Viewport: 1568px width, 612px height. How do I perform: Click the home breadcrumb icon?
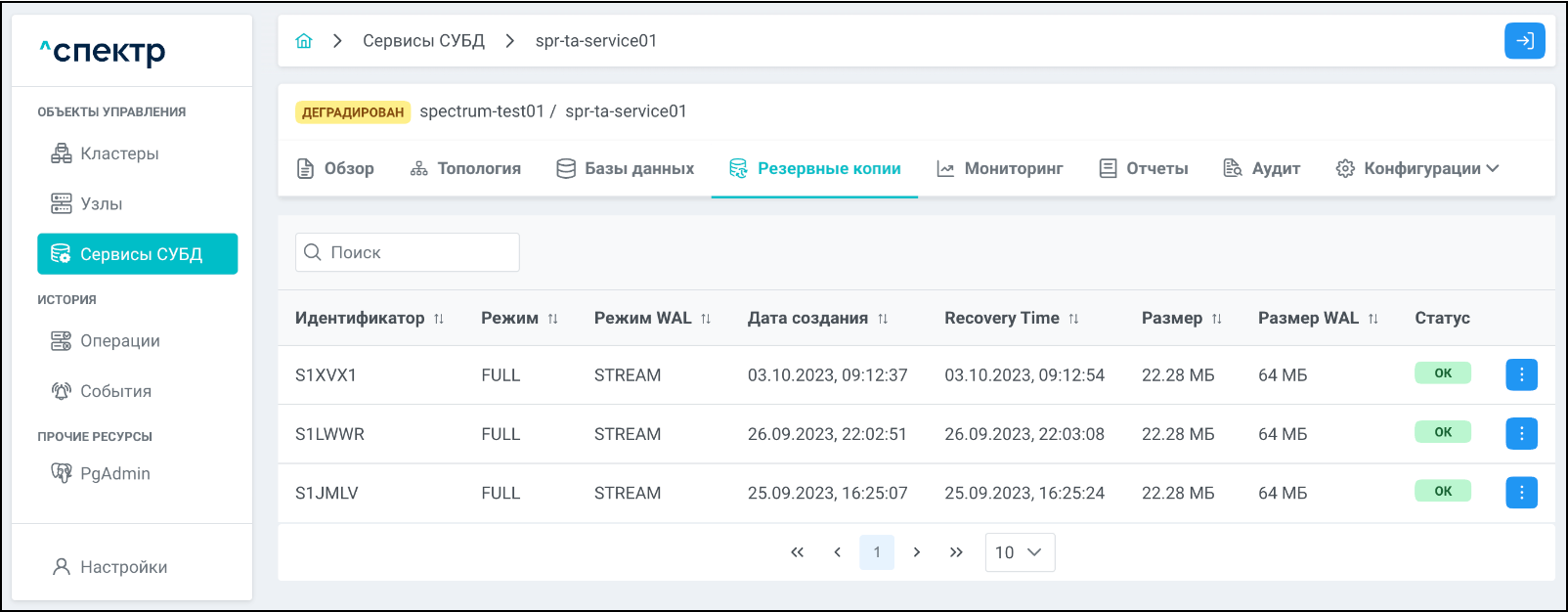[304, 41]
